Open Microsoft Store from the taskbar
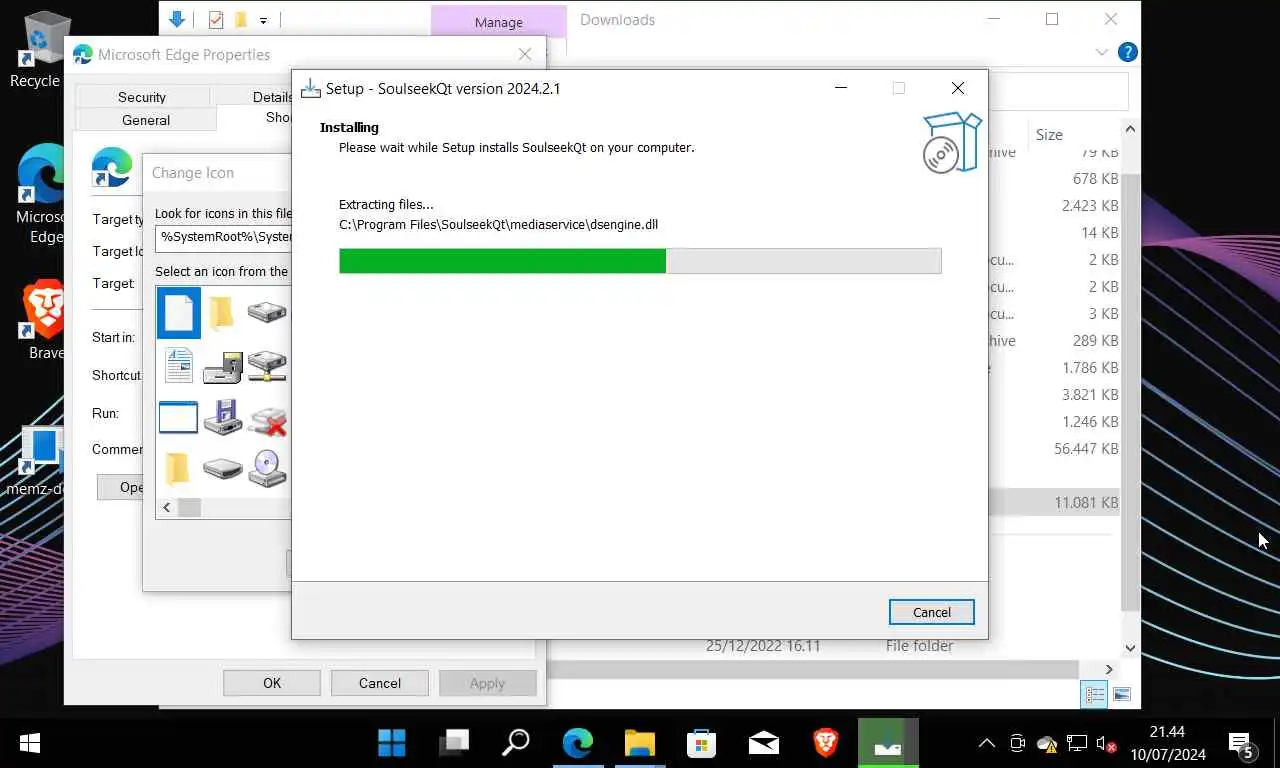The width and height of the screenshot is (1280, 768). tap(701, 743)
